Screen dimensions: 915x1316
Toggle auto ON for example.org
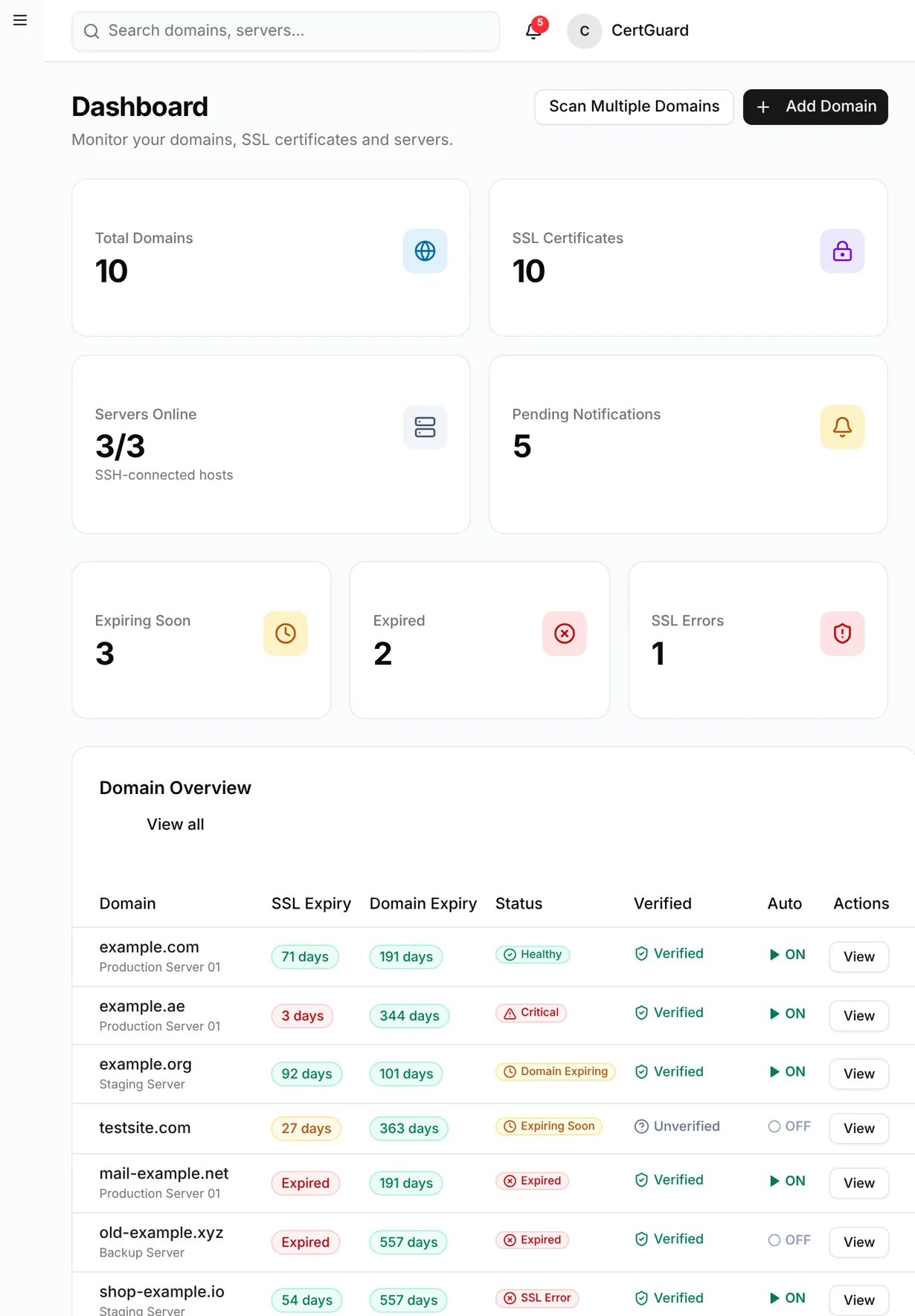[x=787, y=1071]
